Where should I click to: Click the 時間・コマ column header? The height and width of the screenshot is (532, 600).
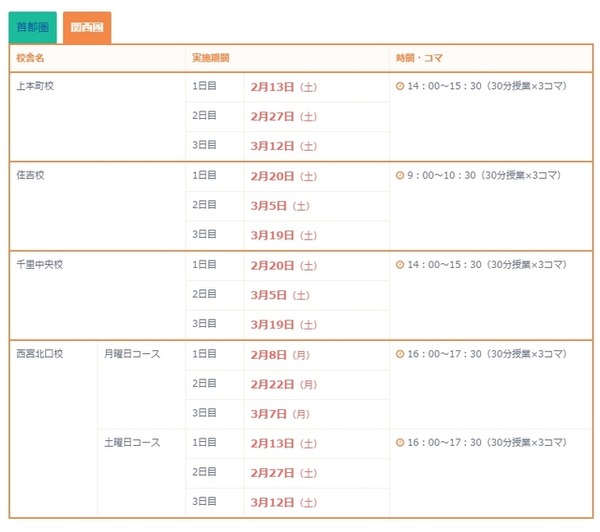[x=419, y=58]
